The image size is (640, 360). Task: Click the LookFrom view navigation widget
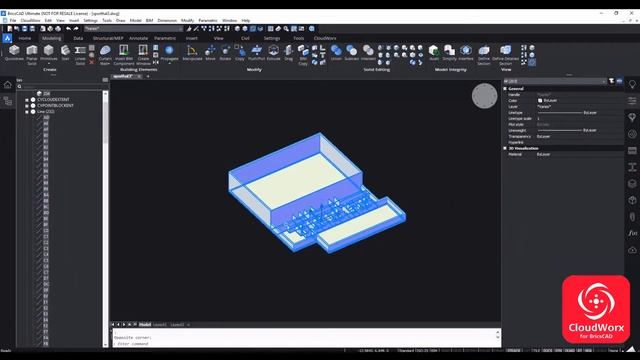point(484,96)
